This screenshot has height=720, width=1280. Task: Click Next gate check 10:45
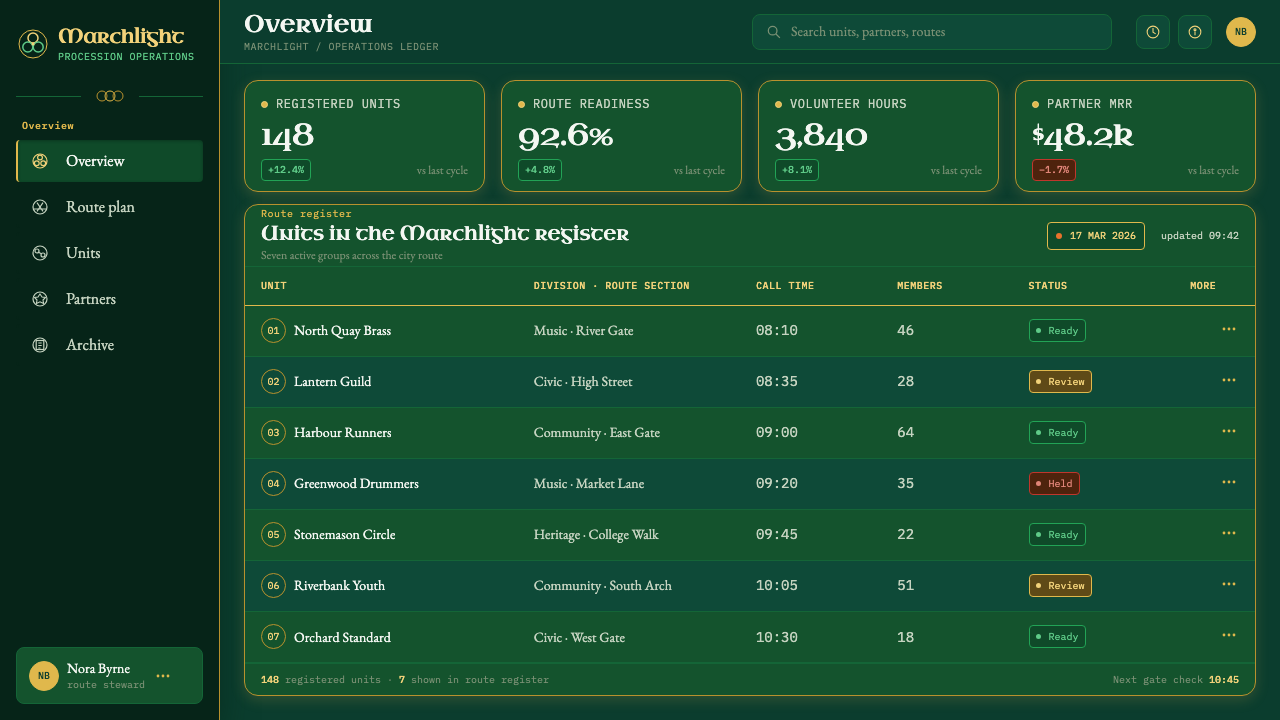click(1176, 680)
